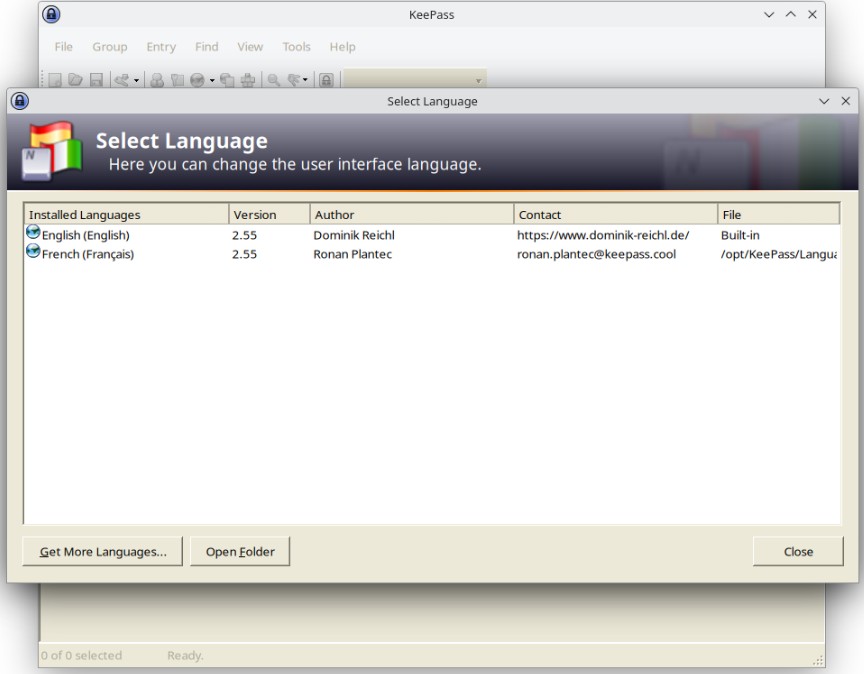Screen dimensions: 864x674
Task: Click the flags banner icon in Select Language header
Action: (52, 151)
